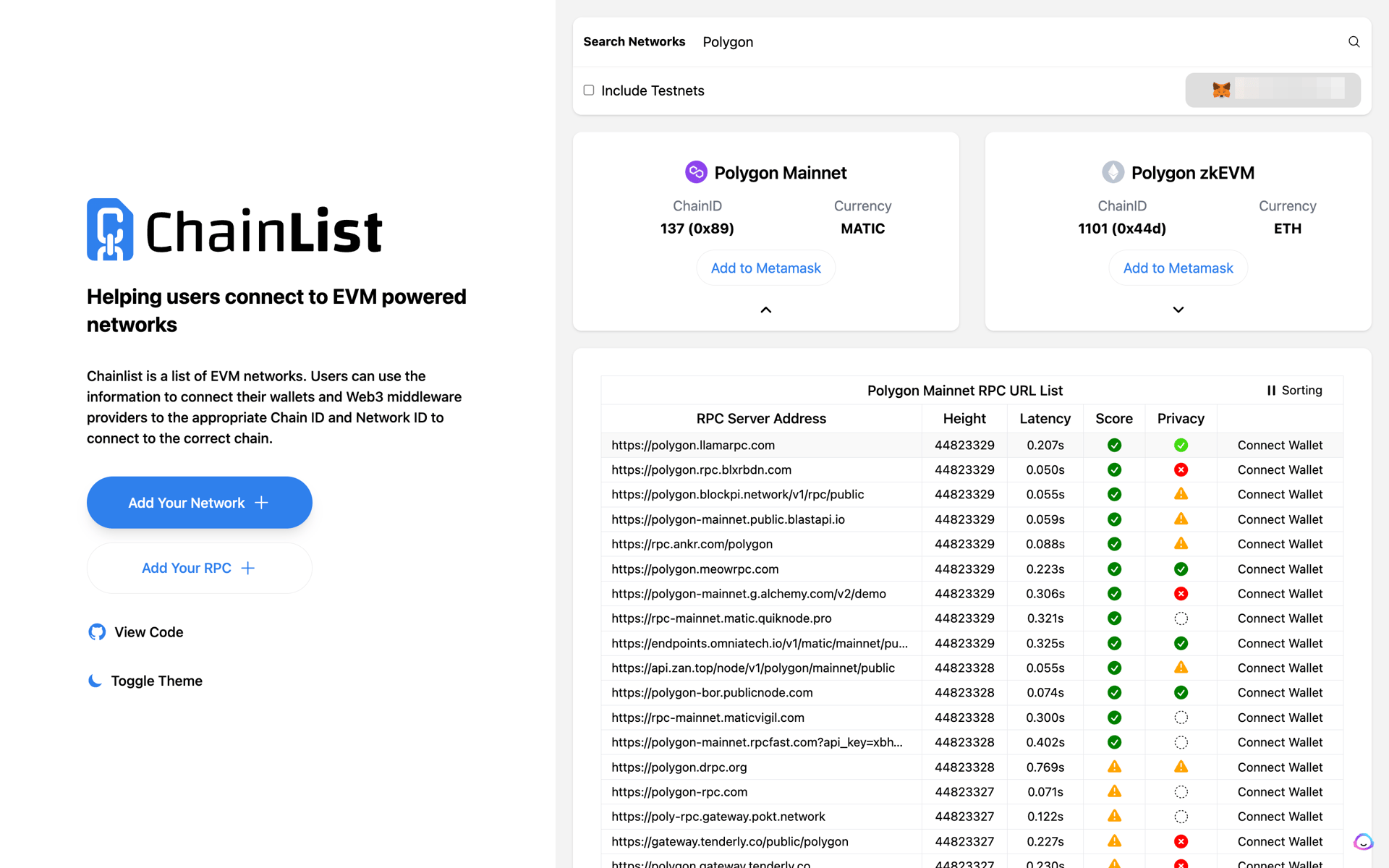Click https://api.zan.top polygon mainnet address

coord(753,668)
